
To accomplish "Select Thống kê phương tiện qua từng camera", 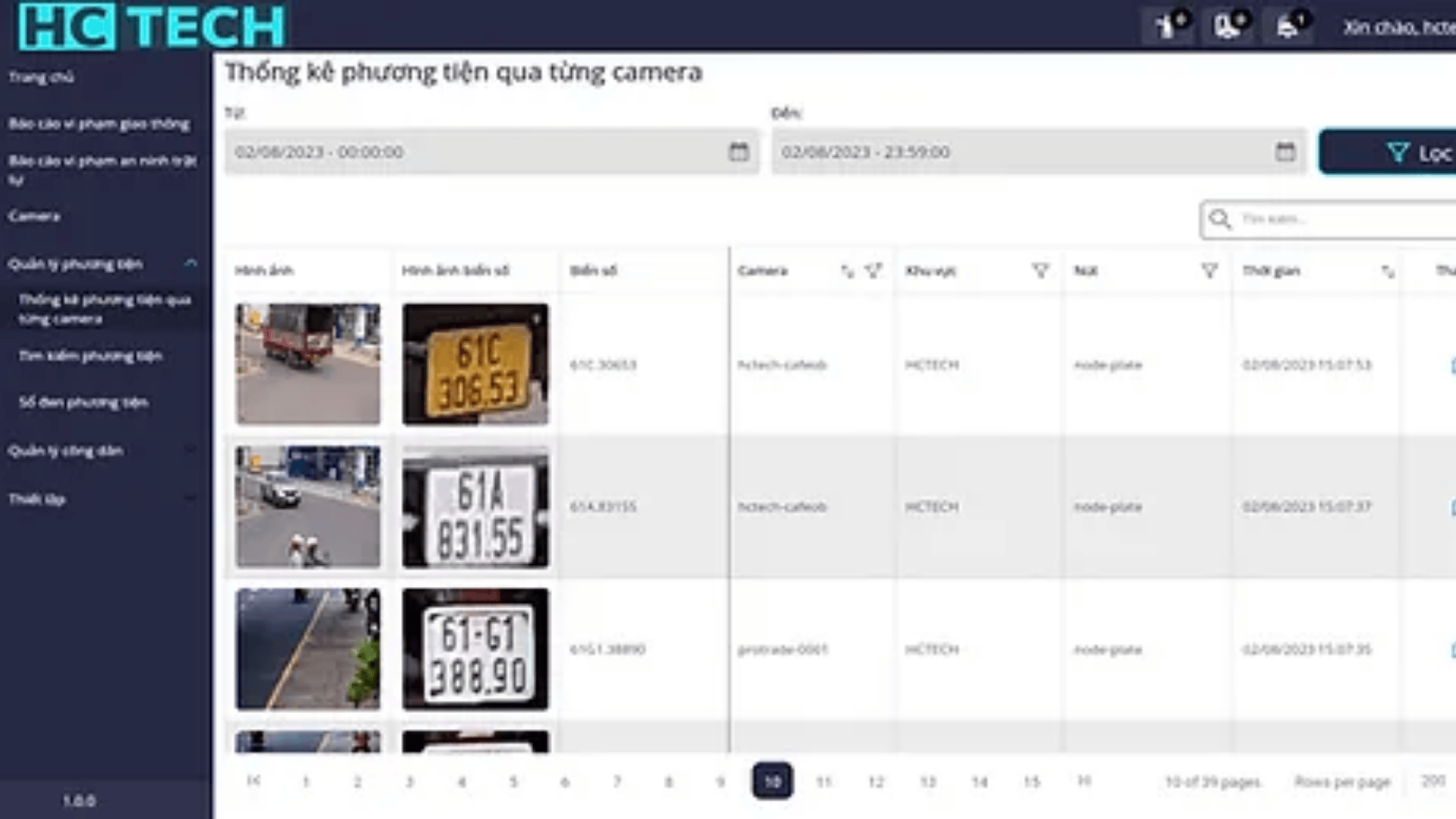I will click(x=105, y=309).
